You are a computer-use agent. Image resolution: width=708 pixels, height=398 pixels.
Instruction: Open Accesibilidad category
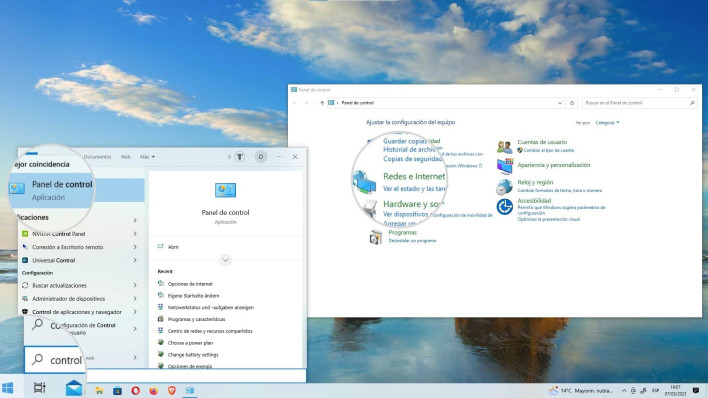[534, 201]
